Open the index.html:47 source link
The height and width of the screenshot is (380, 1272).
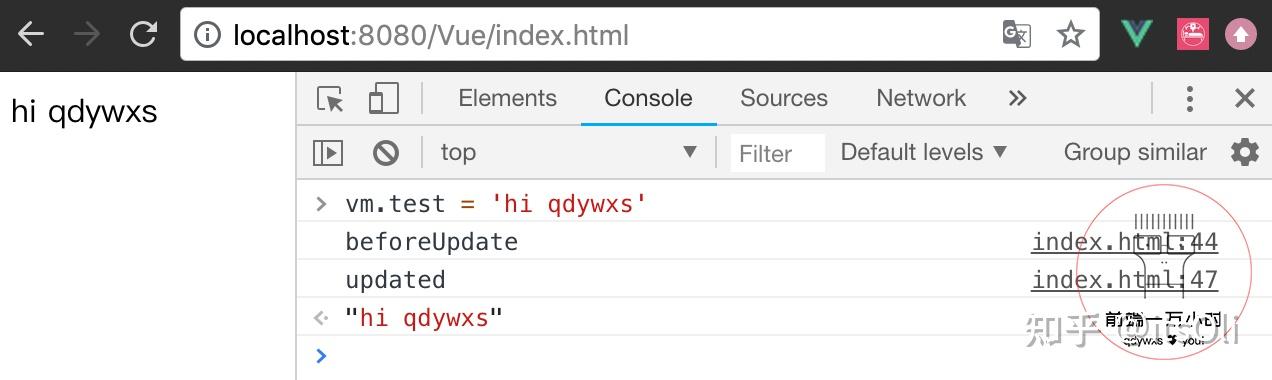[x=1125, y=280]
